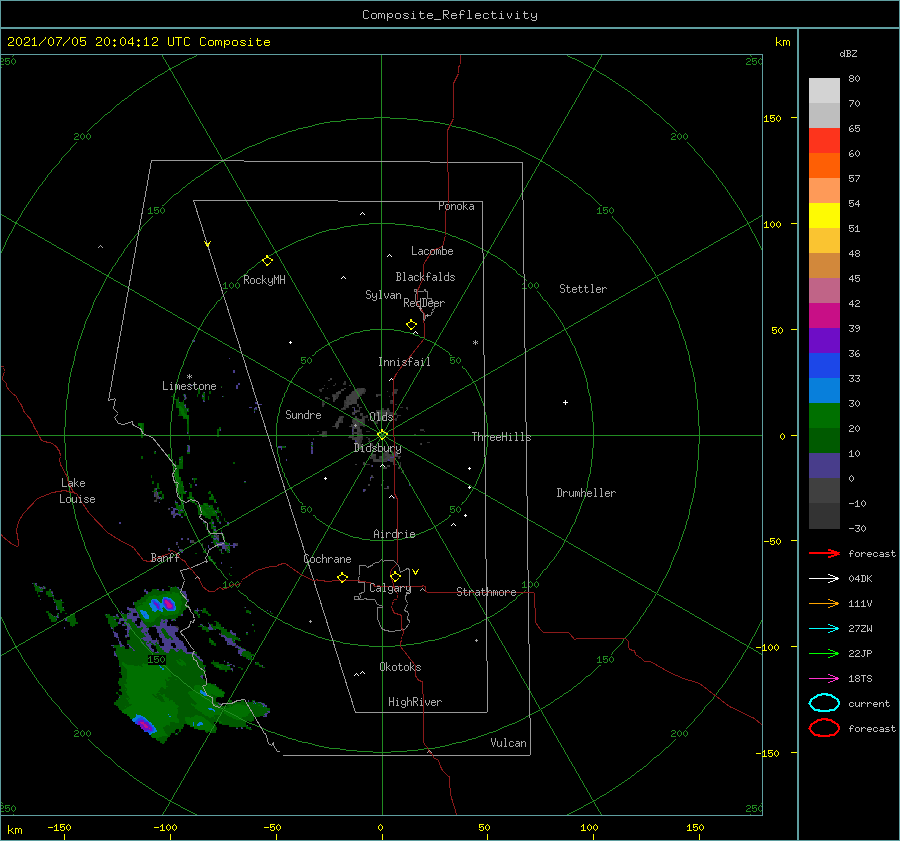Click the HighRiver label
This screenshot has height=841, width=900.
point(415,702)
